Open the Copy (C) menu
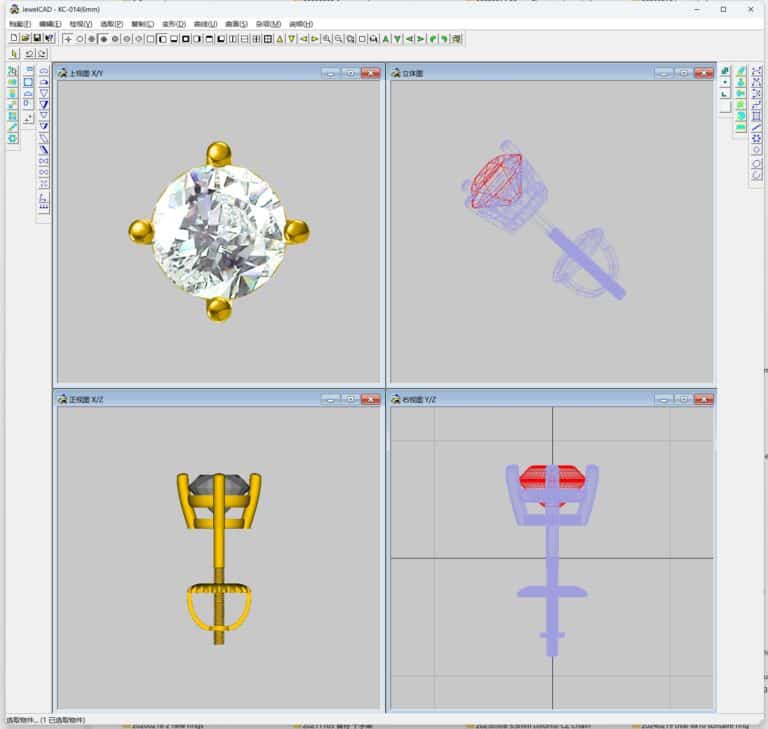Viewport: 768px width, 729px height. pos(143,24)
